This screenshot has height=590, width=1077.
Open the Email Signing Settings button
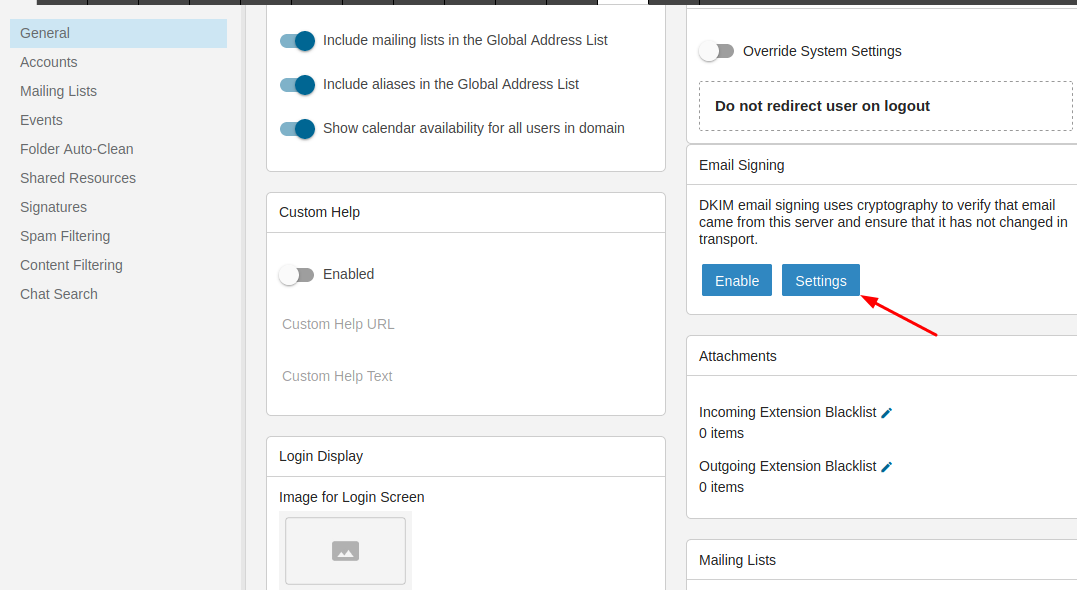coord(820,280)
